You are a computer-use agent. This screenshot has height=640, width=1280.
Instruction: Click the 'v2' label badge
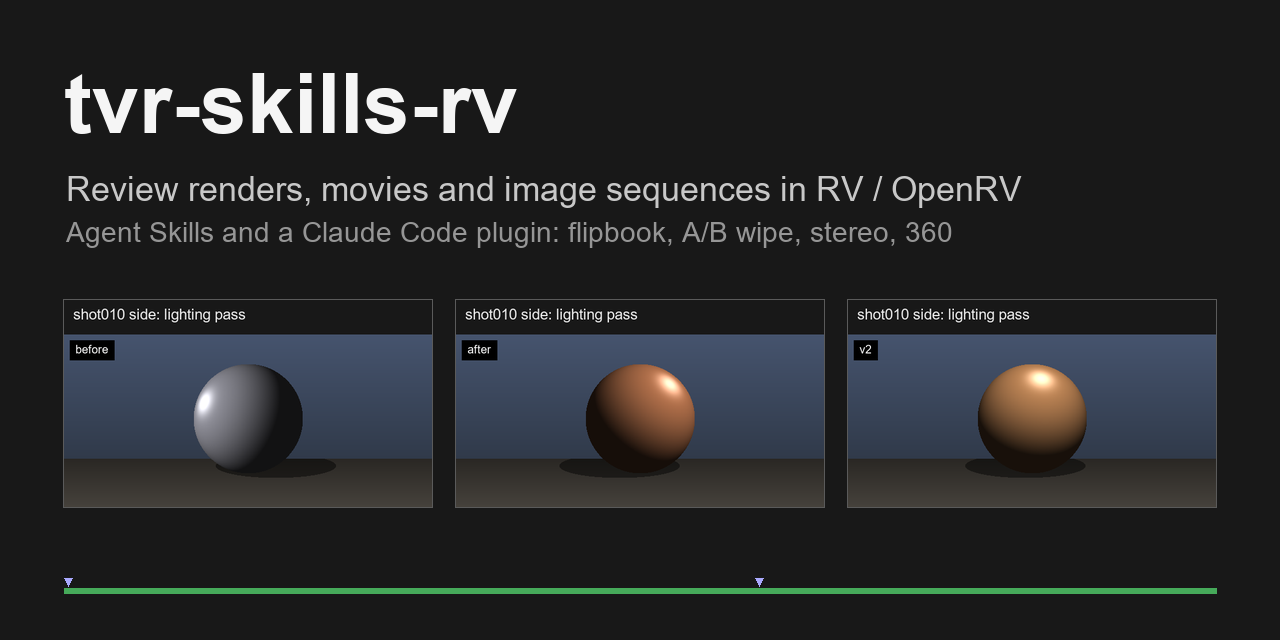[866, 350]
